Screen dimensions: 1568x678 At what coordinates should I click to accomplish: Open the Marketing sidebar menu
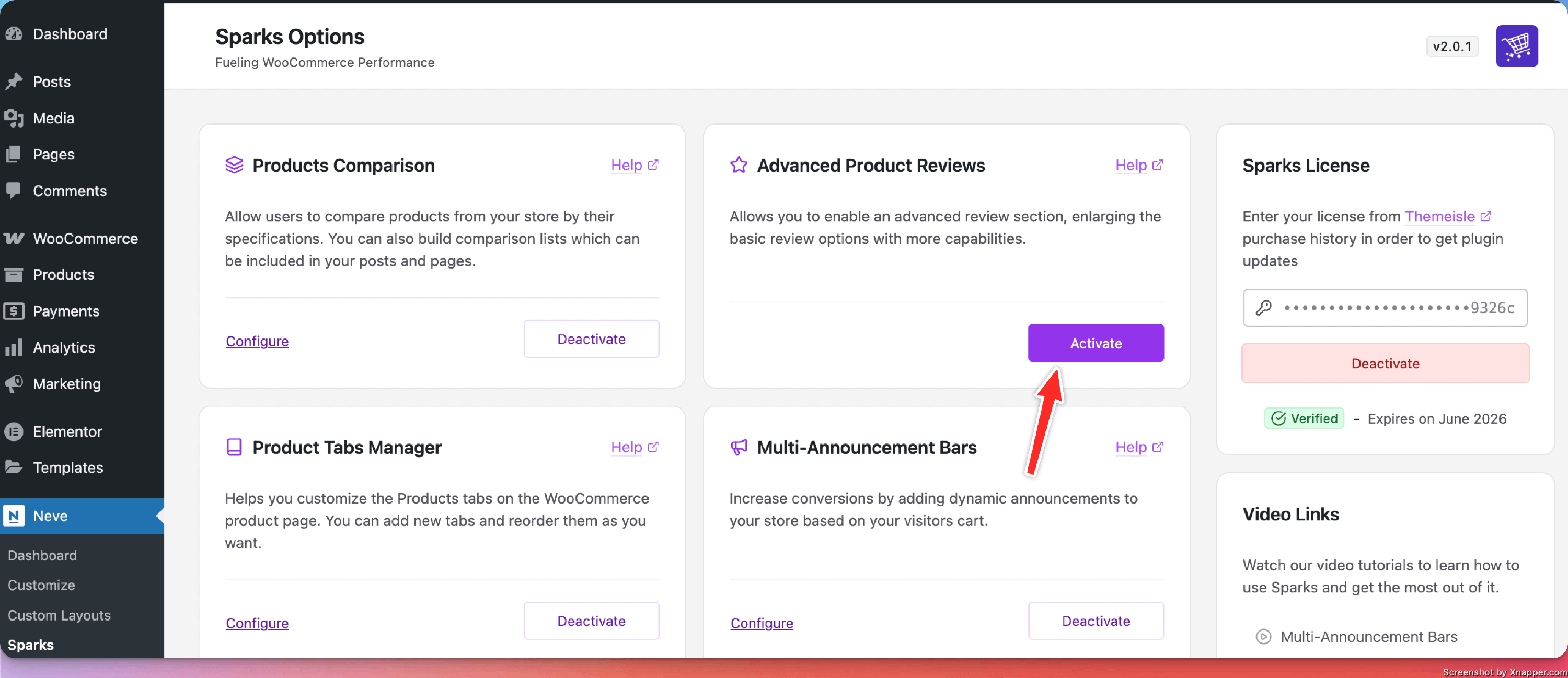(x=66, y=384)
